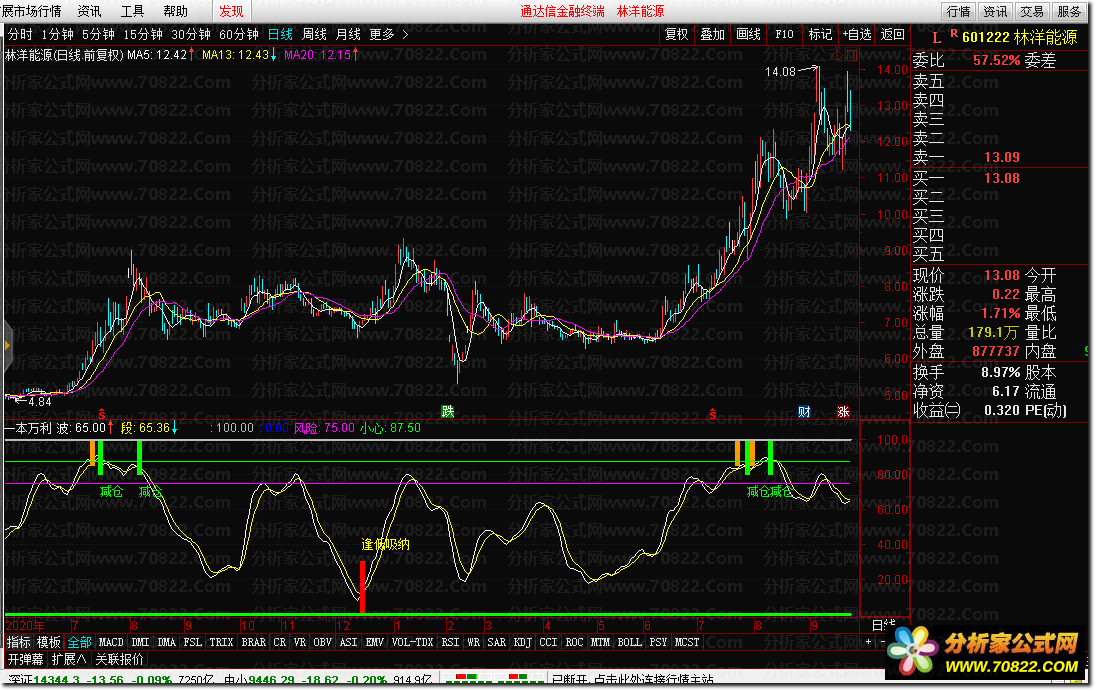Screen dimensions: 1097x691
Task: Switch to the 60分钟 chart
Action: pyautogui.click(x=239, y=34)
